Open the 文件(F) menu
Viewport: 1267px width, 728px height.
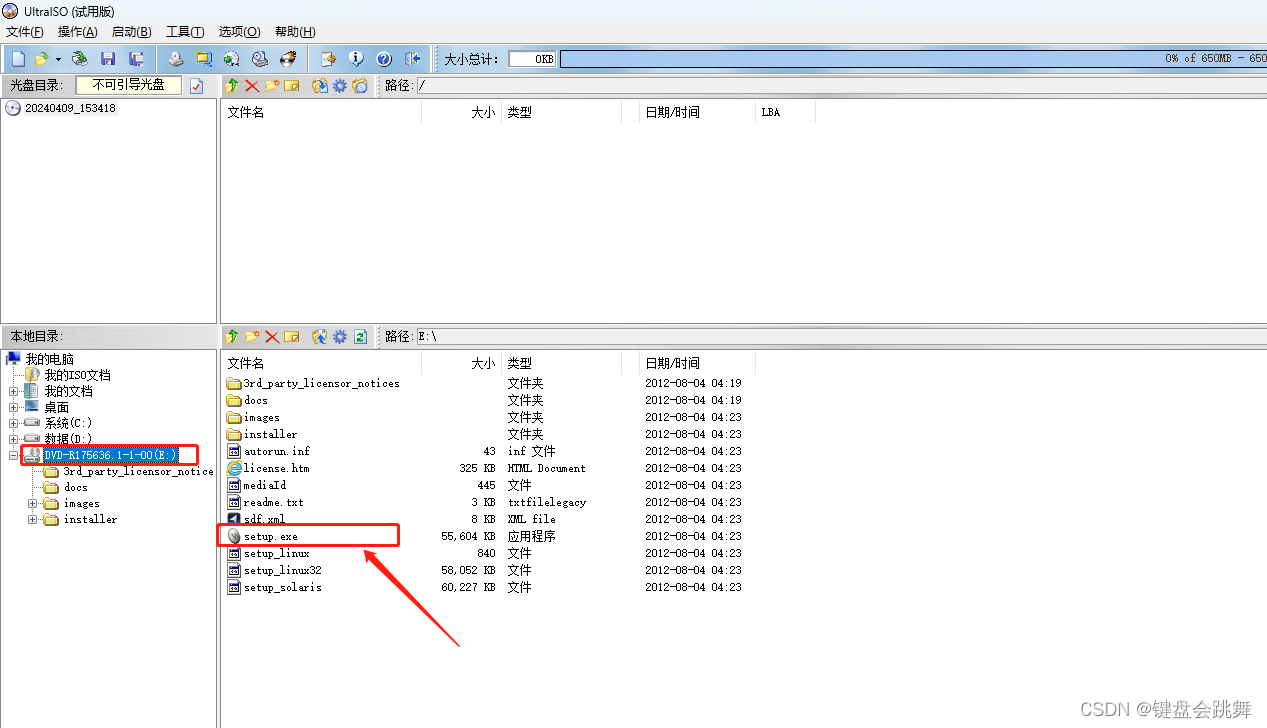coord(25,32)
